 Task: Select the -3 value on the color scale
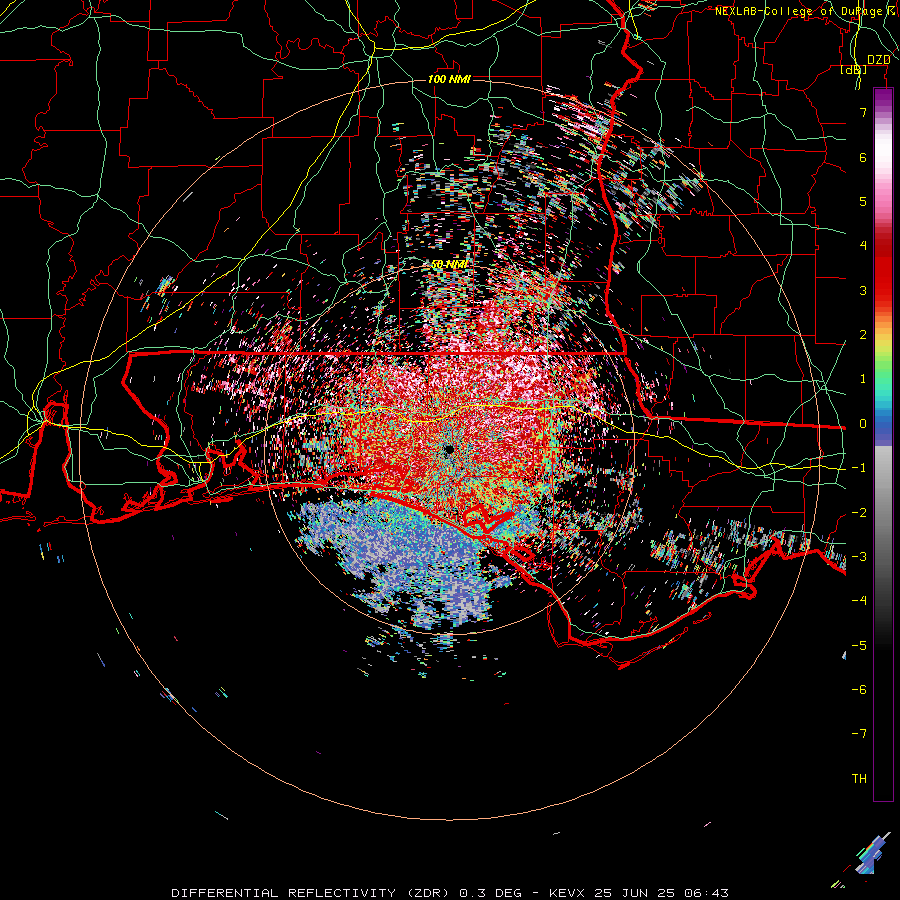click(859, 557)
